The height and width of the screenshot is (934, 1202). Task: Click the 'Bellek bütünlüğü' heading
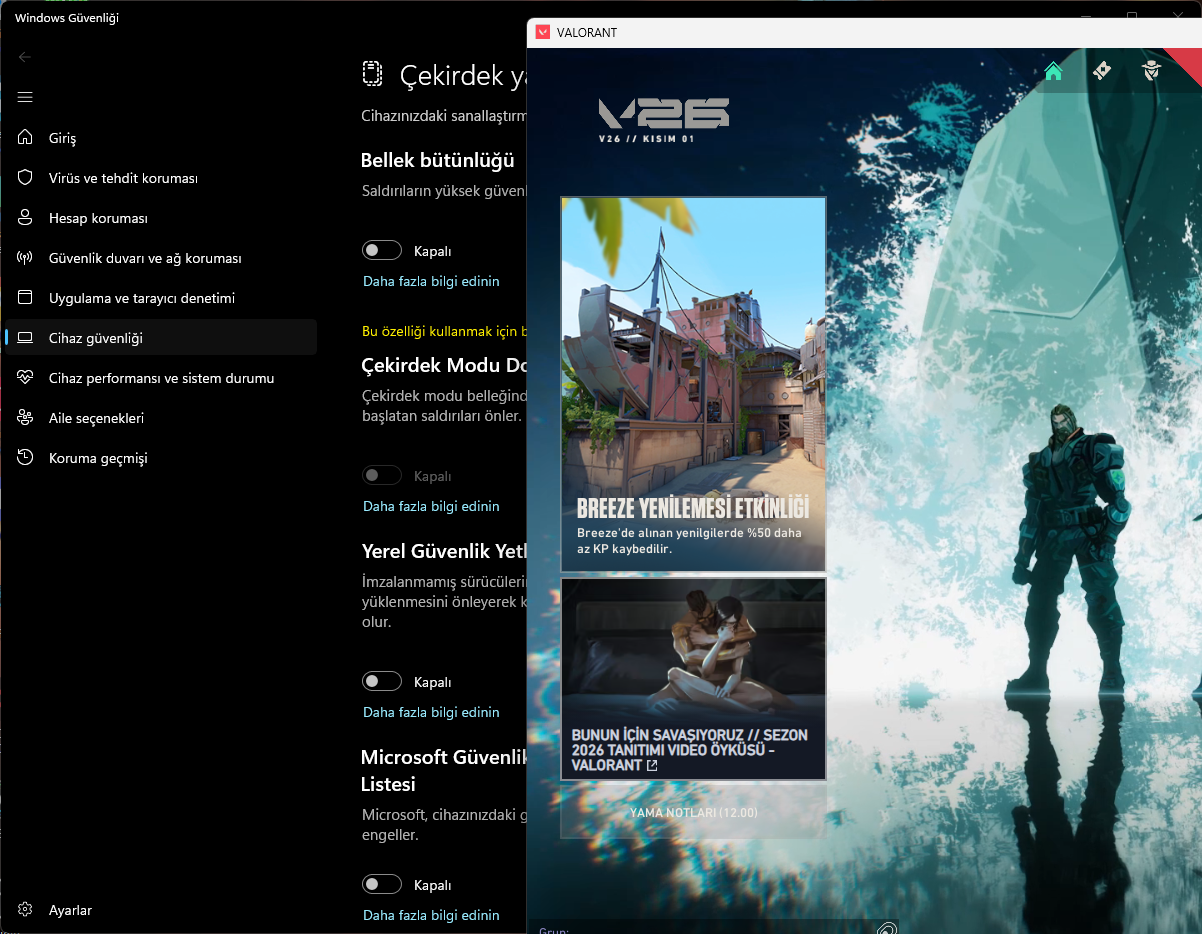[438, 160]
